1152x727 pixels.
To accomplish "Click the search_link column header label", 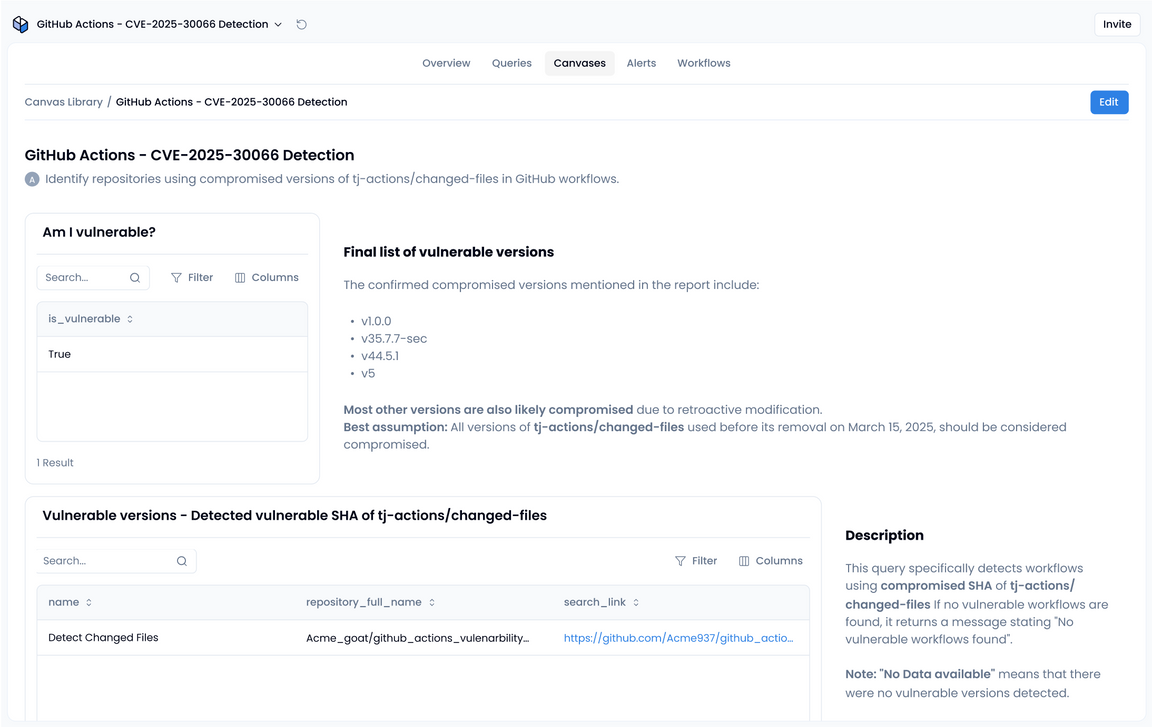I will coord(594,602).
